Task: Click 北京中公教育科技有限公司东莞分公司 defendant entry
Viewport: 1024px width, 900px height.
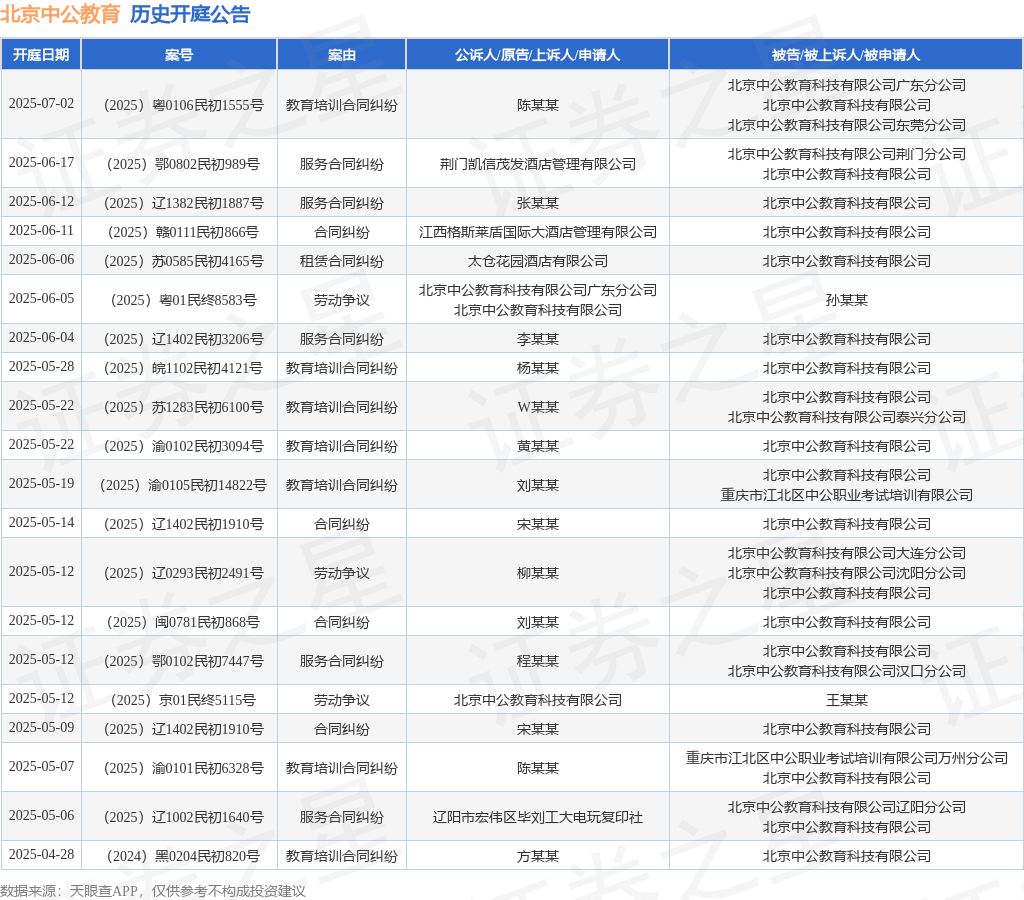Action: pos(846,125)
